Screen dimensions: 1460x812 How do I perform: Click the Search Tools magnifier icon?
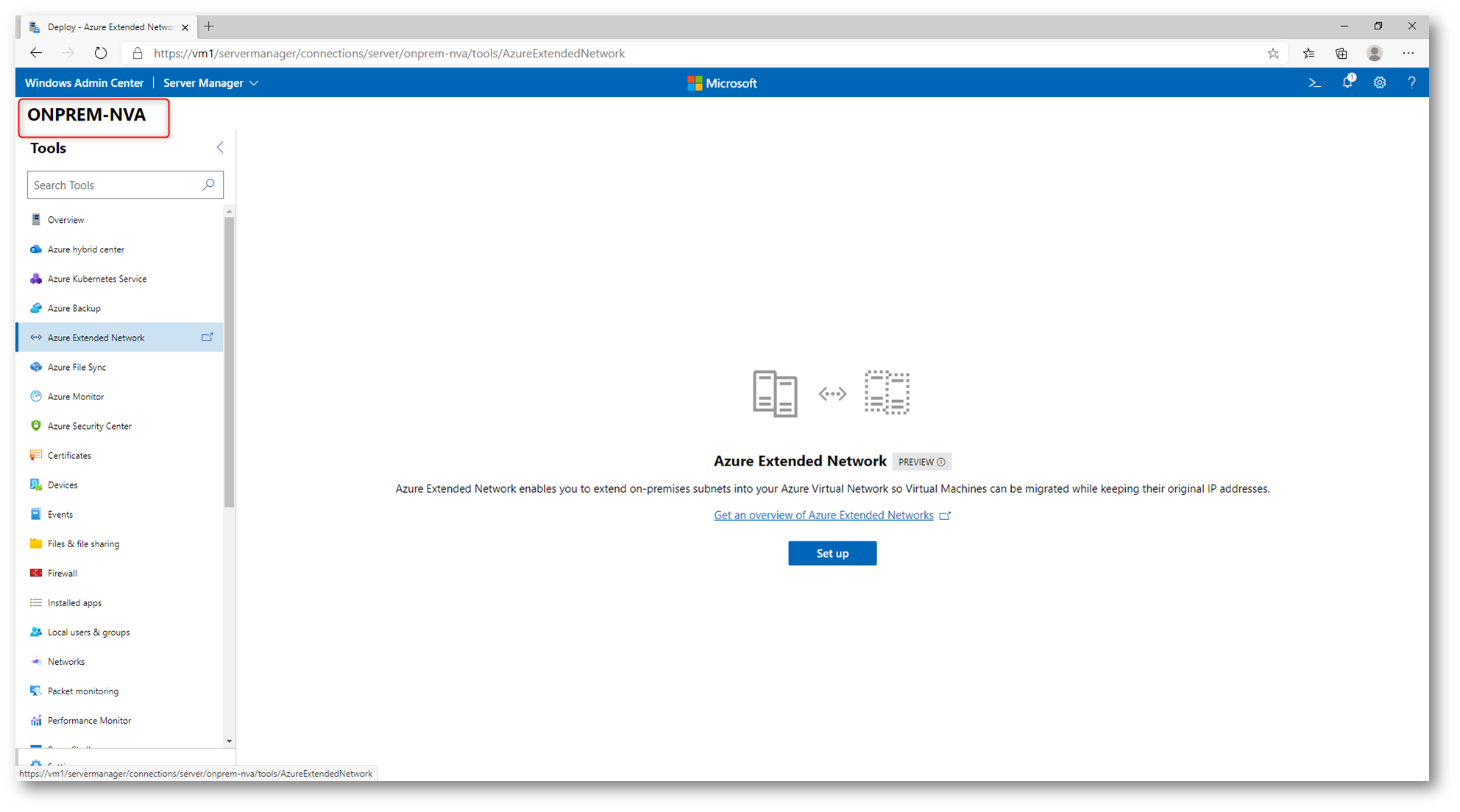(208, 185)
